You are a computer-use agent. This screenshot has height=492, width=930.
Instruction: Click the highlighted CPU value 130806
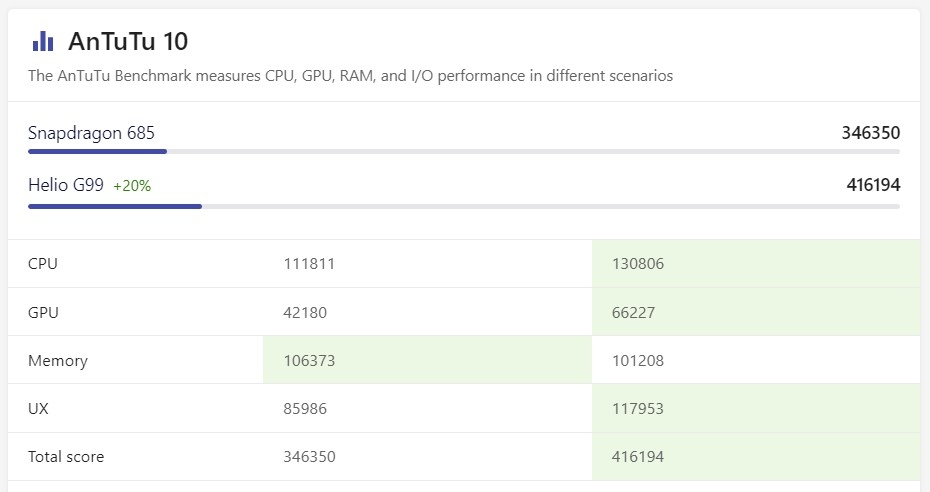point(637,264)
